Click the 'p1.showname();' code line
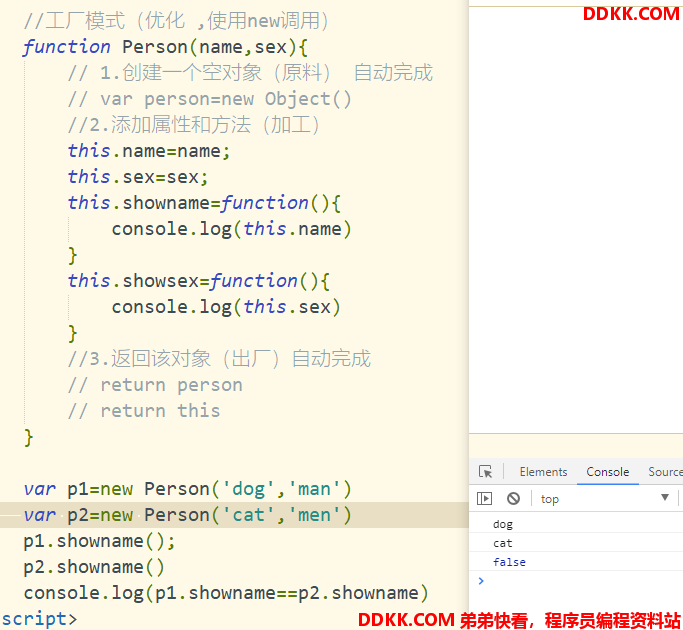This screenshot has height=630, width=683. tap(99, 541)
